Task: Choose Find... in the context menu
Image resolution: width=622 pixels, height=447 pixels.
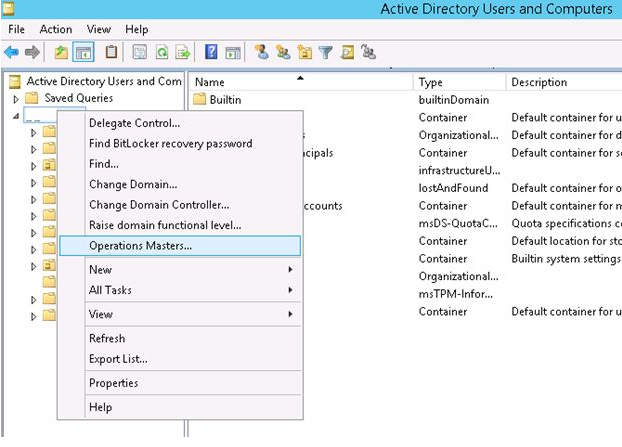Action: pos(180,164)
